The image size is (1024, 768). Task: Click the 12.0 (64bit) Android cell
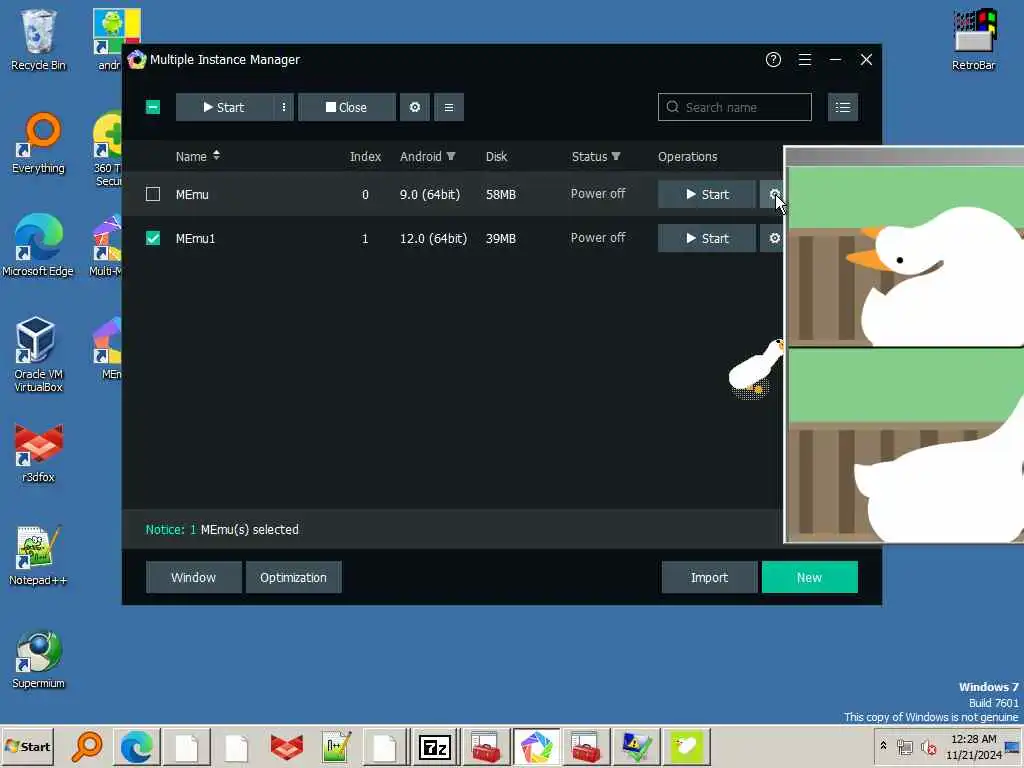(434, 238)
